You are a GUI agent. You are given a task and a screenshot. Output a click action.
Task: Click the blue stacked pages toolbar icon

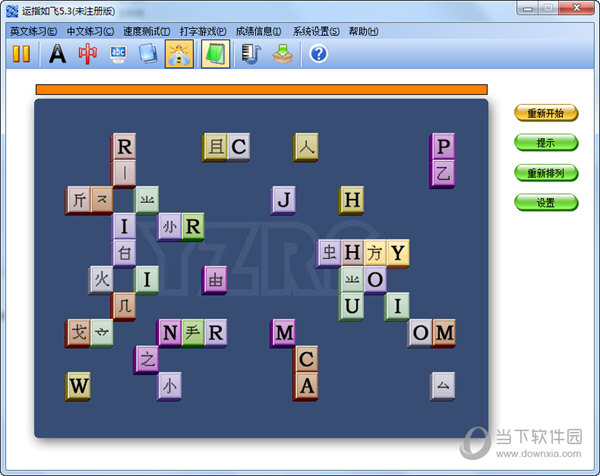[x=148, y=54]
